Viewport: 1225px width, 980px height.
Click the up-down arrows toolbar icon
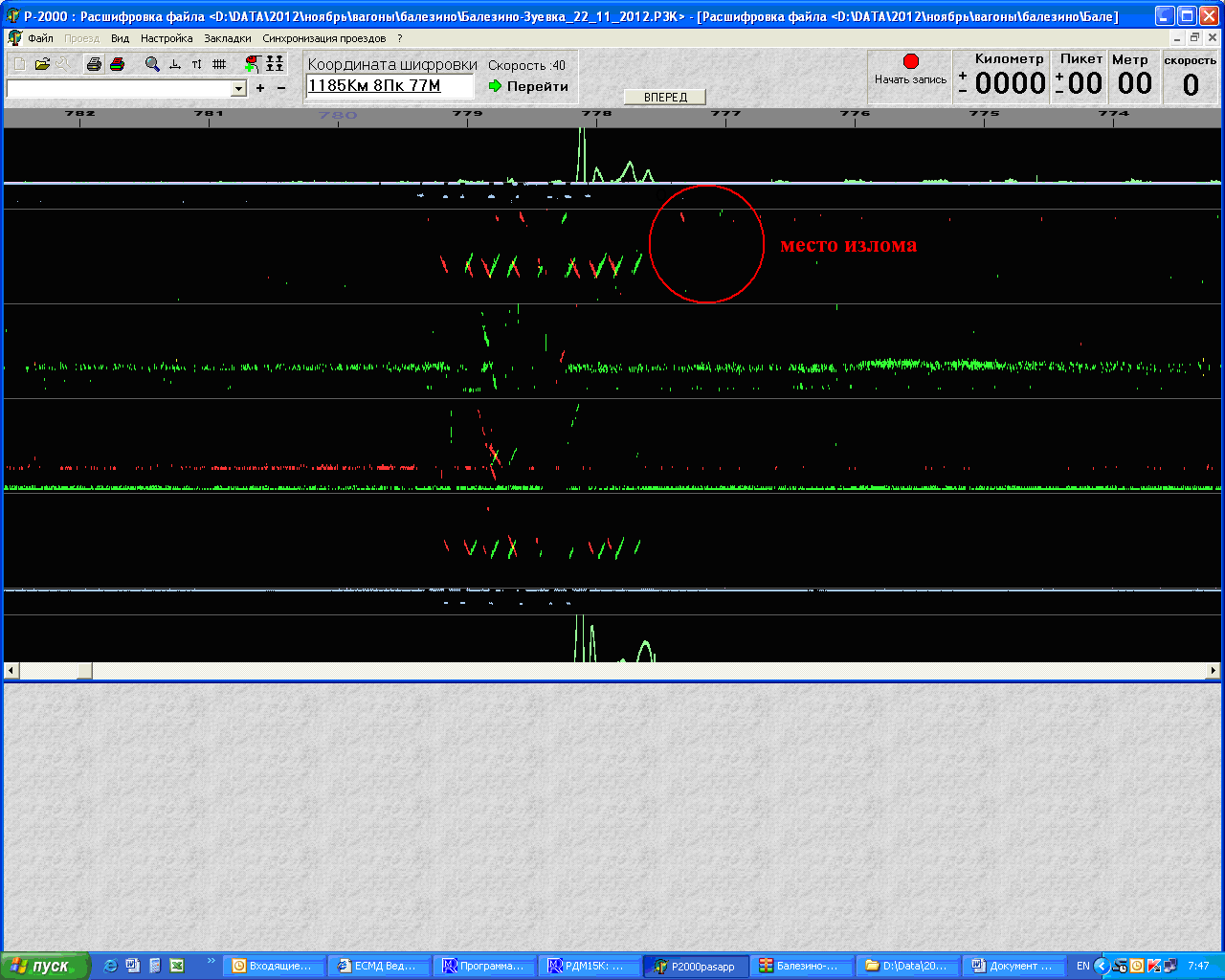197,64
